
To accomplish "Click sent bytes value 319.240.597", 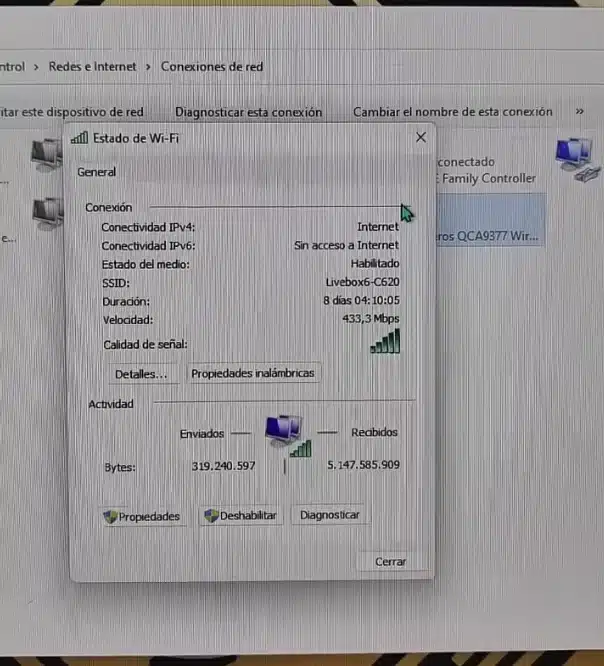I will click(x=223, y=466).
